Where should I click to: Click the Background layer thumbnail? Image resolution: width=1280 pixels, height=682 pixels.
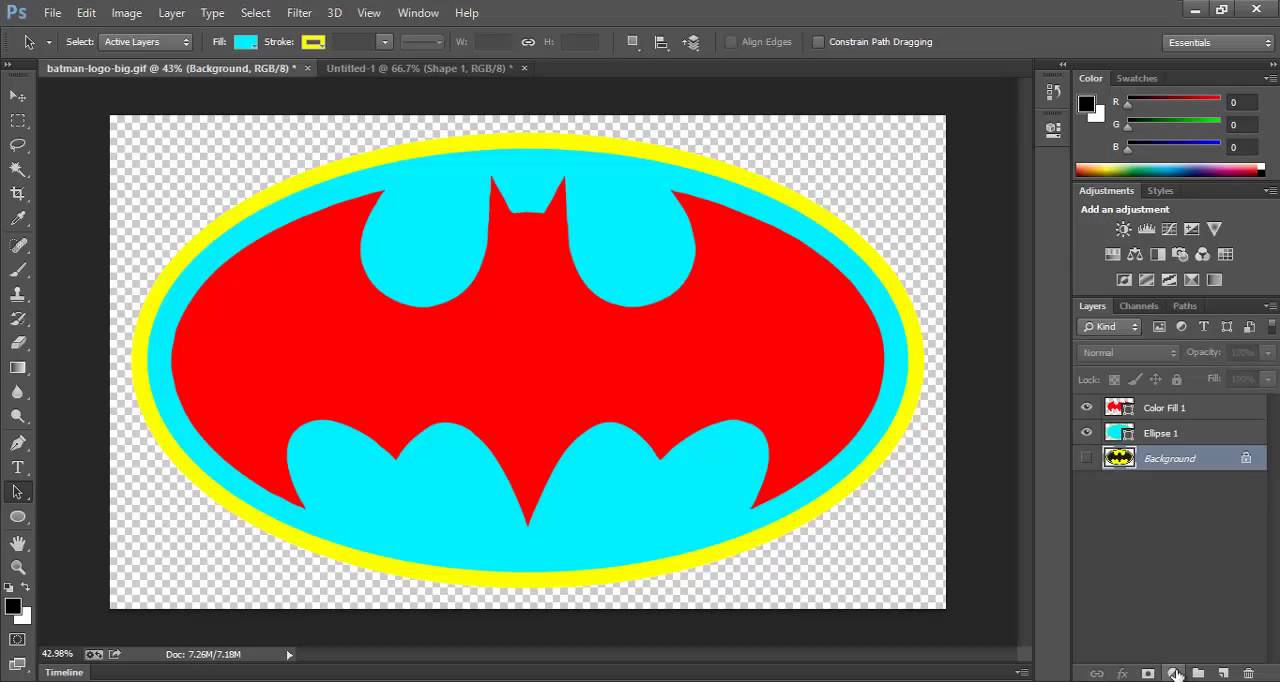[1119, 458]
